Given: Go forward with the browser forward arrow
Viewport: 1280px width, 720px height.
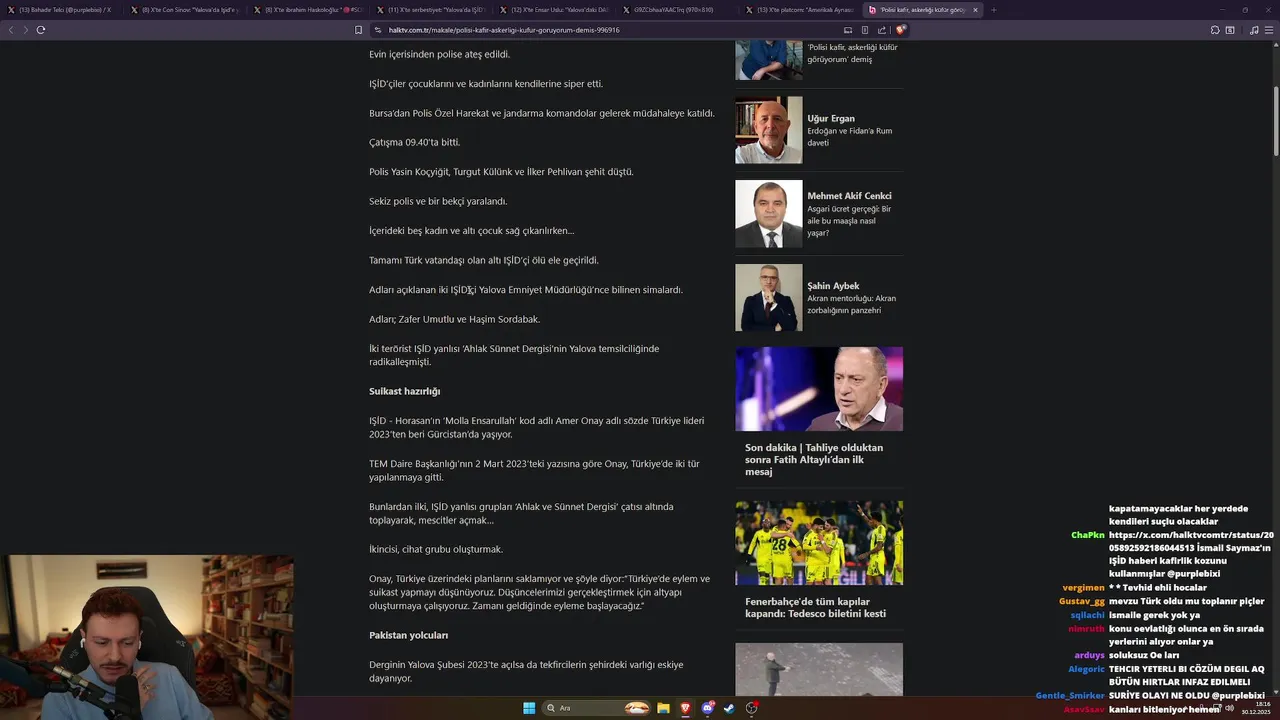Looking at the screenshot, I should [26, 30].
